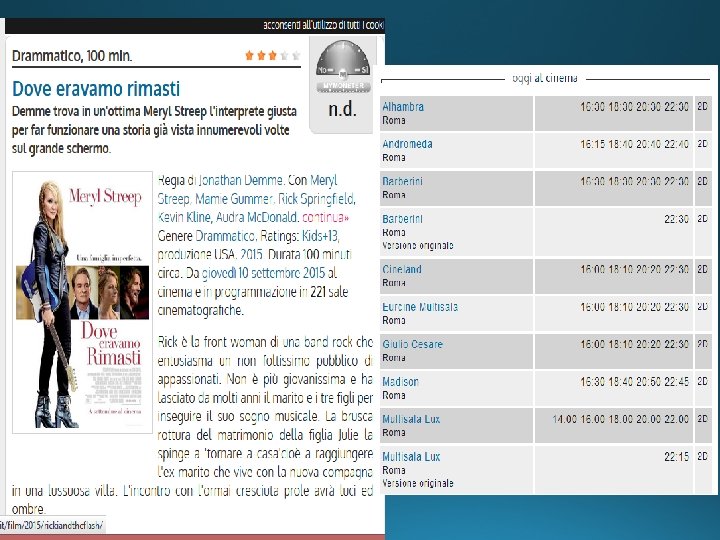Open actor Kevin Kline link
The image size is (720, 540).
pyautogui.click(x=185, y=217)
